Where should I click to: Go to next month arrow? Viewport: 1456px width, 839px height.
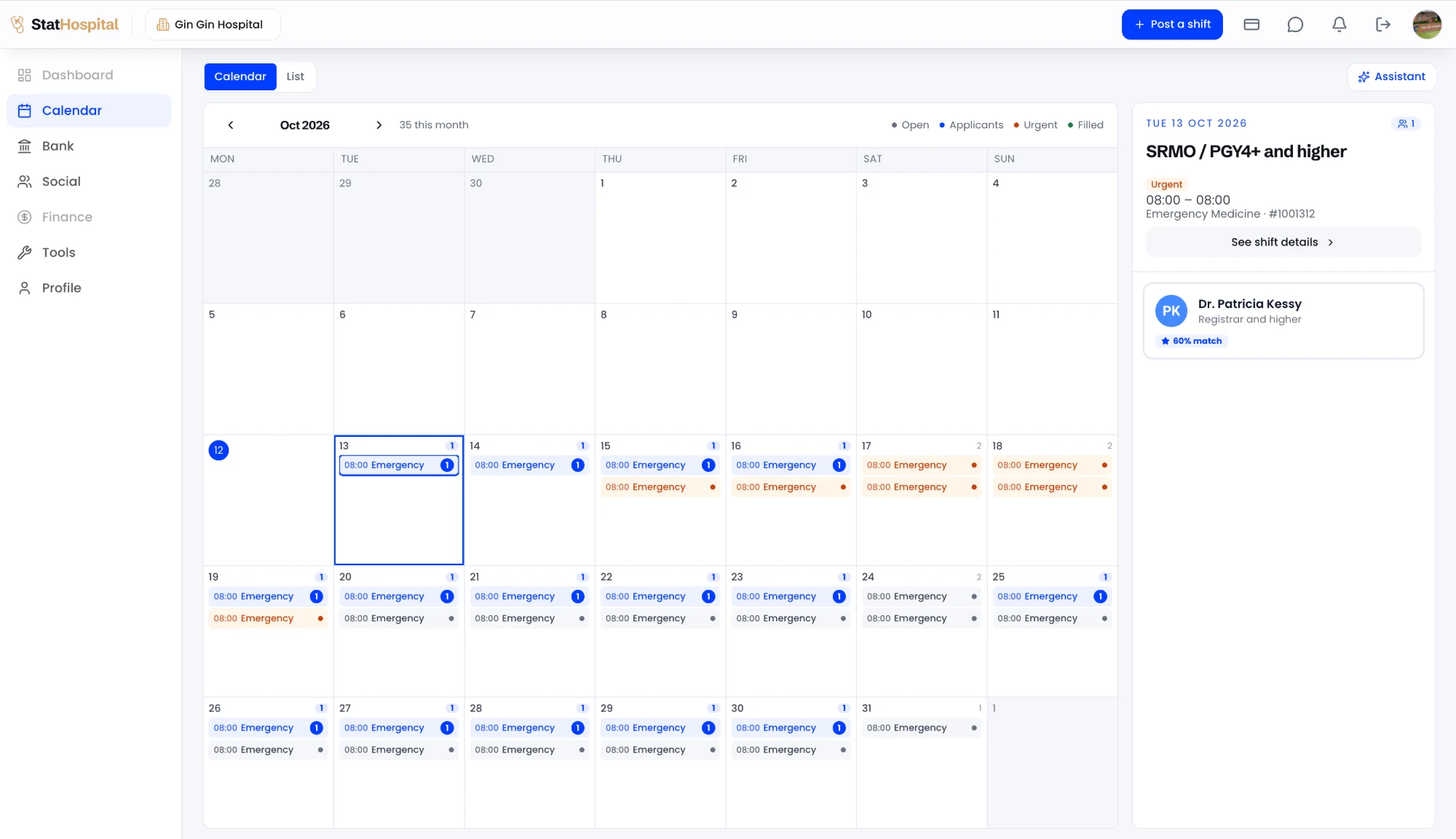click(x=379, y=125)
